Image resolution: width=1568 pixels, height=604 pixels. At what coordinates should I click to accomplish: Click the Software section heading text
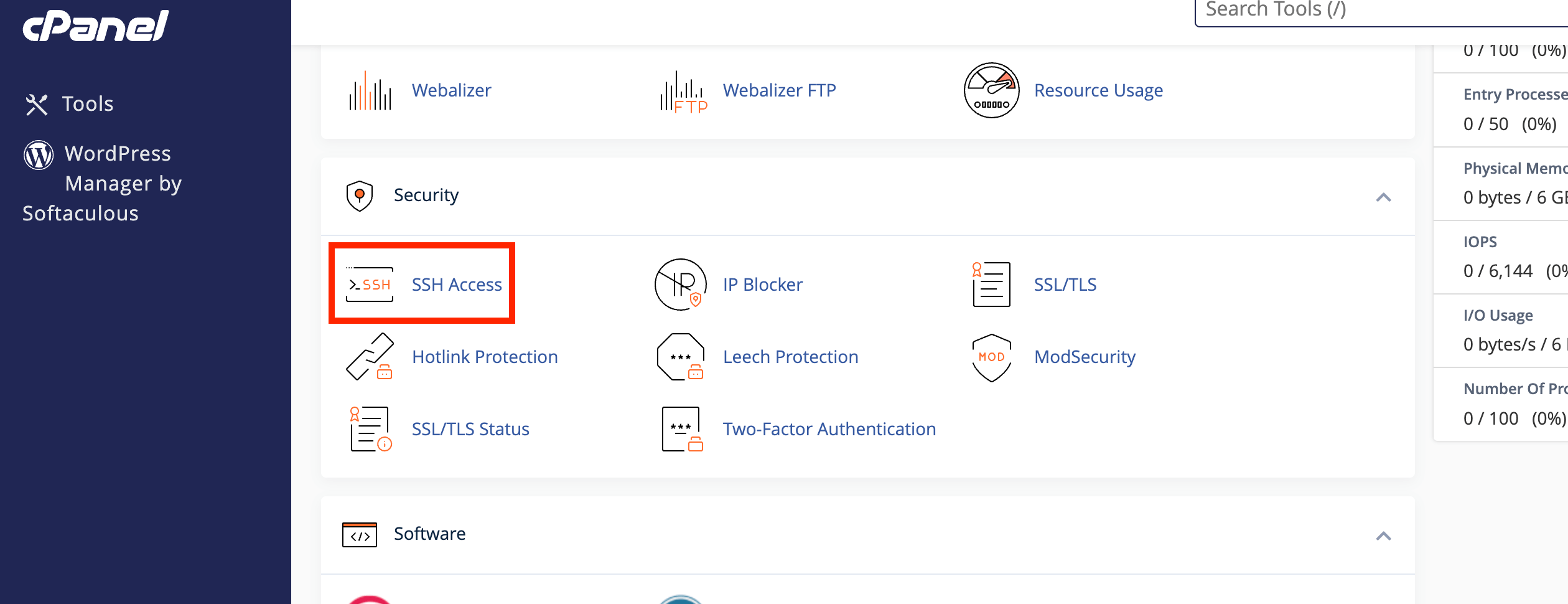click(x=429, y=534)
